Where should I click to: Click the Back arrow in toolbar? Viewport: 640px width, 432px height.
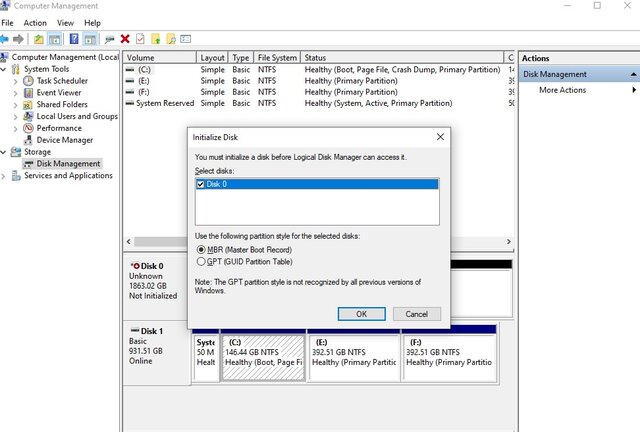(x=6, y=39)
